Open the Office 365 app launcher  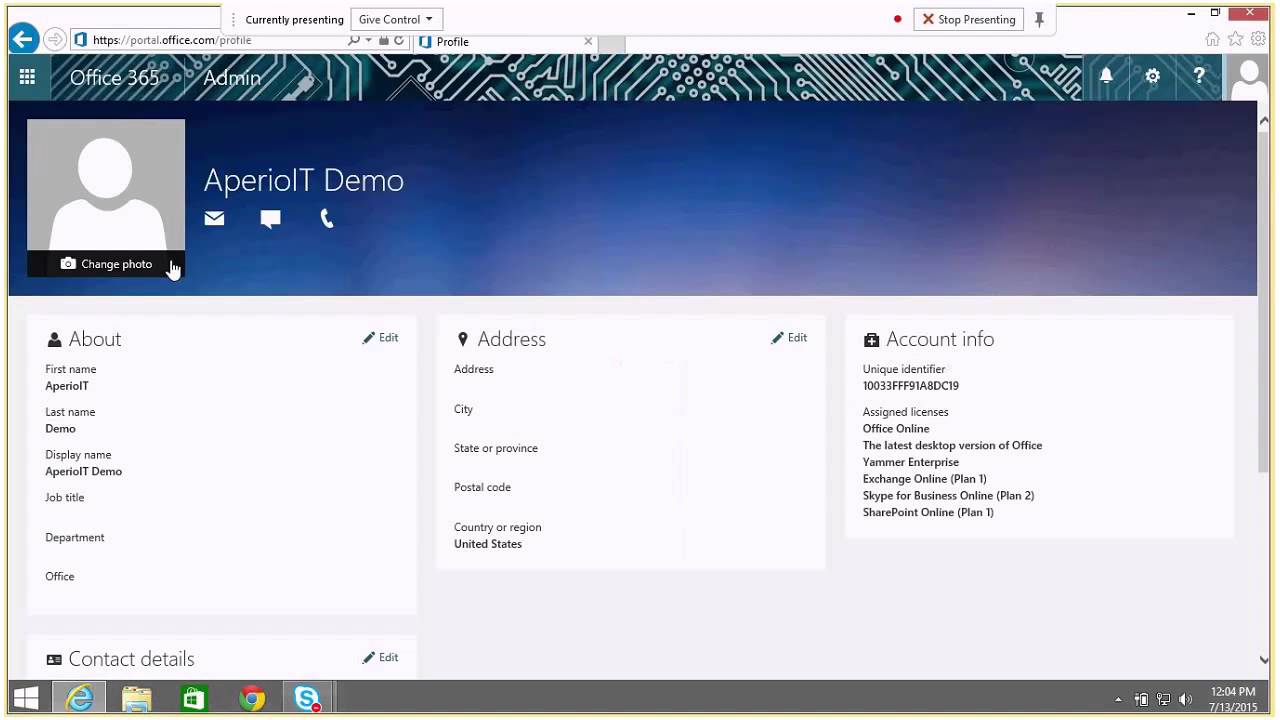(x=27, y=77)
